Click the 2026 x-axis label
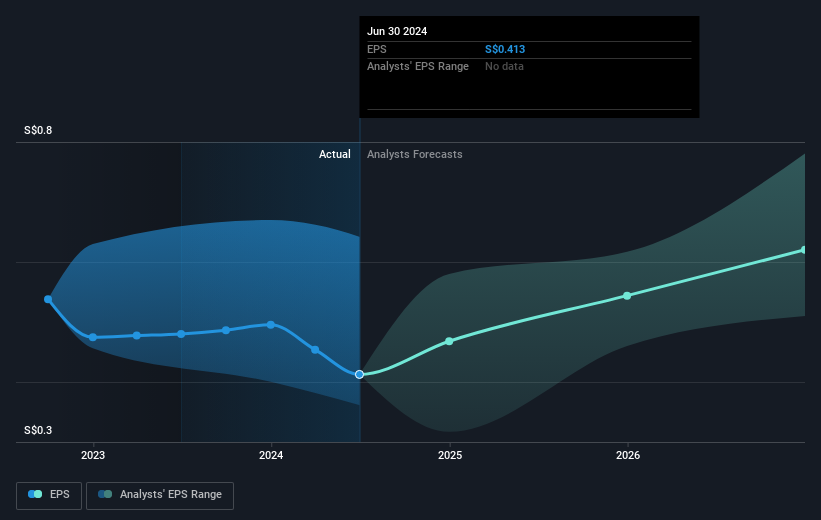The image size is (821, 520). tap(628, 455)
